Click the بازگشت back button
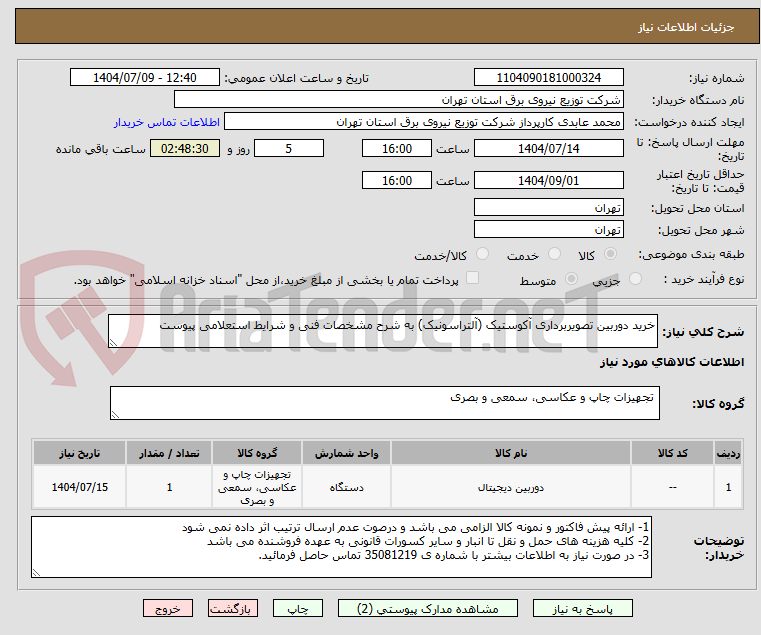 click(x=233, y=608)
